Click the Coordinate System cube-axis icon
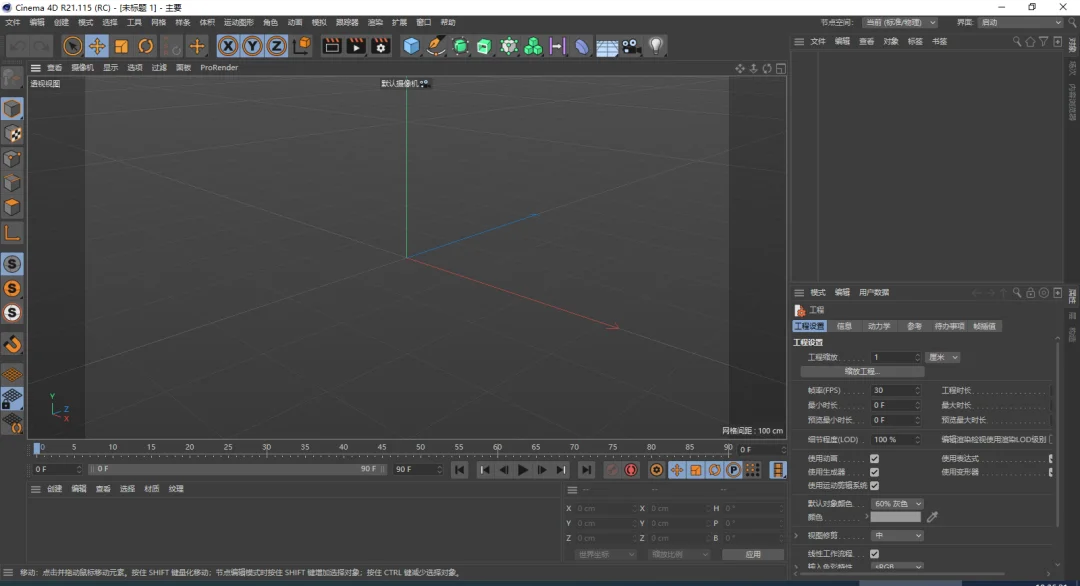The width and height of the screenshot is (1080, 586). tap(302, 46)
